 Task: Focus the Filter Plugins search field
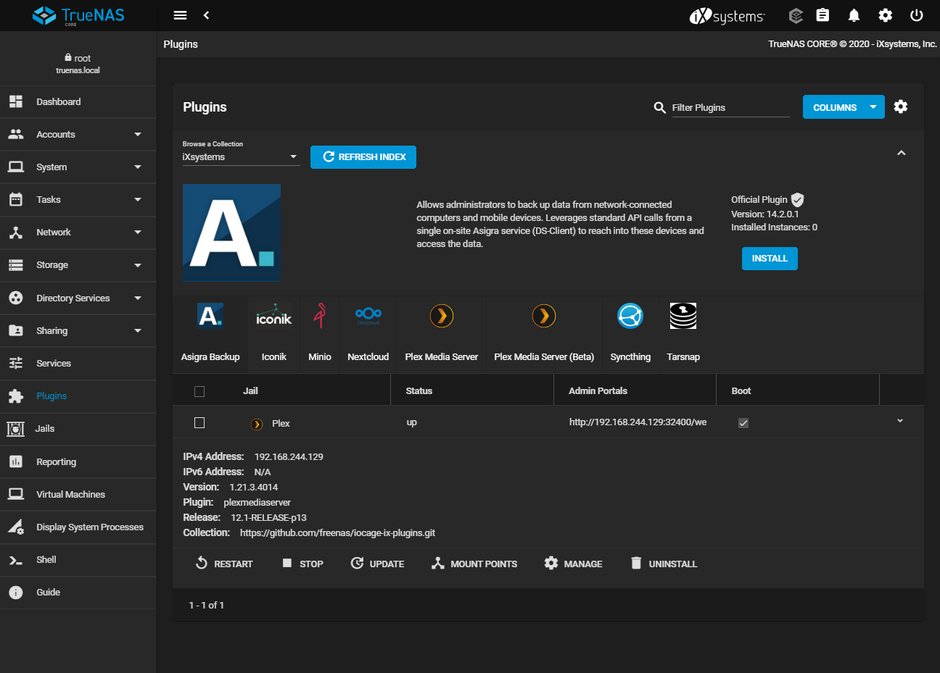click(x=730, y=108)
